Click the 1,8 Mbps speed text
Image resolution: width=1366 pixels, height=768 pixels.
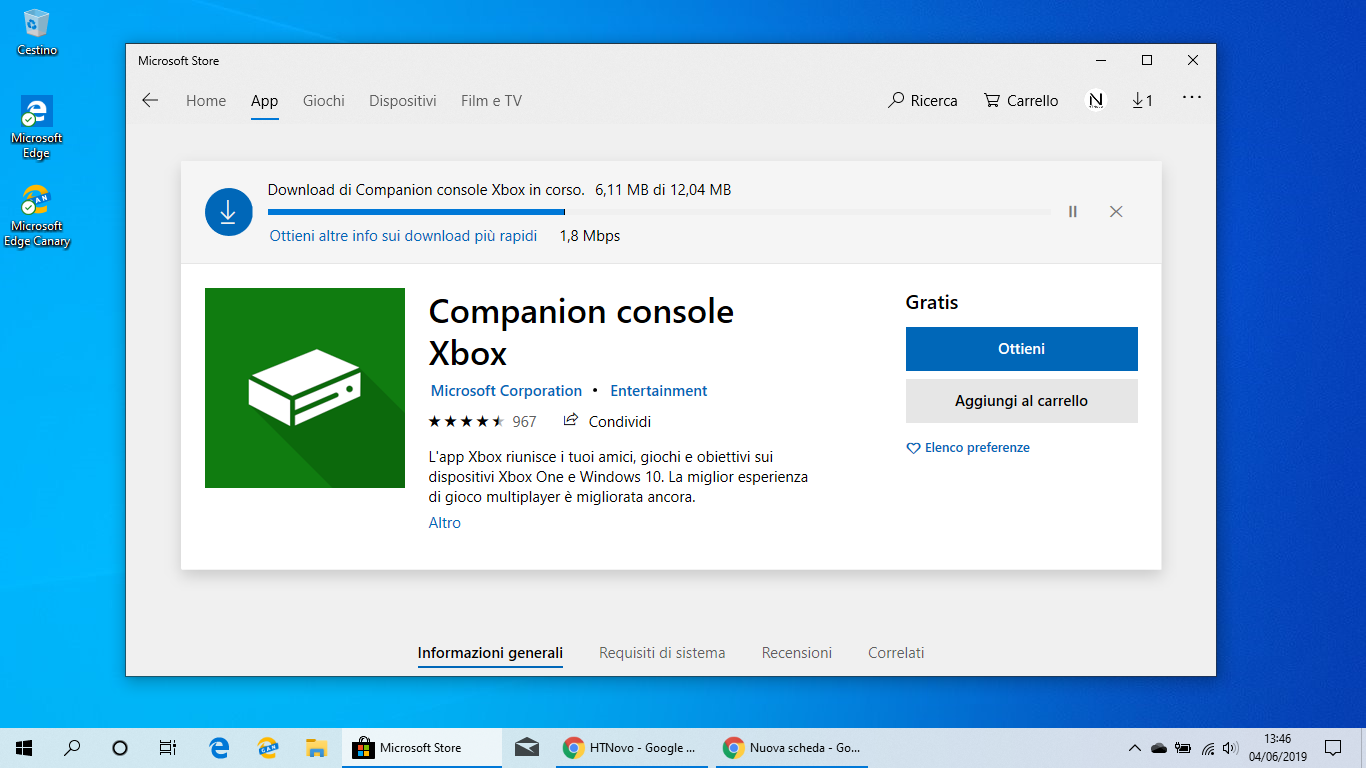point(590,236)
